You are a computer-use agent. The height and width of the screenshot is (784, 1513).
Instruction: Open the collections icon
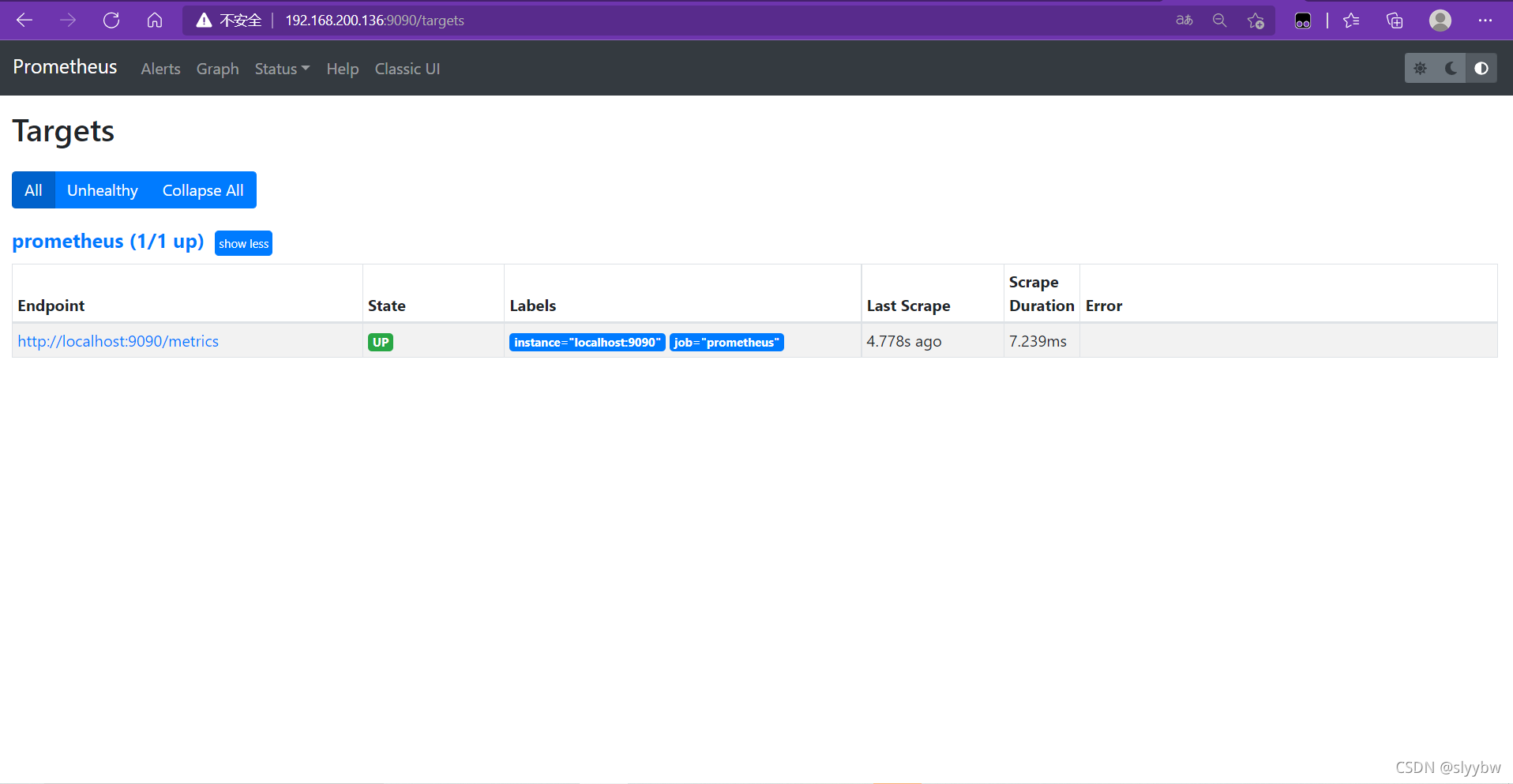coord(1395,21)
